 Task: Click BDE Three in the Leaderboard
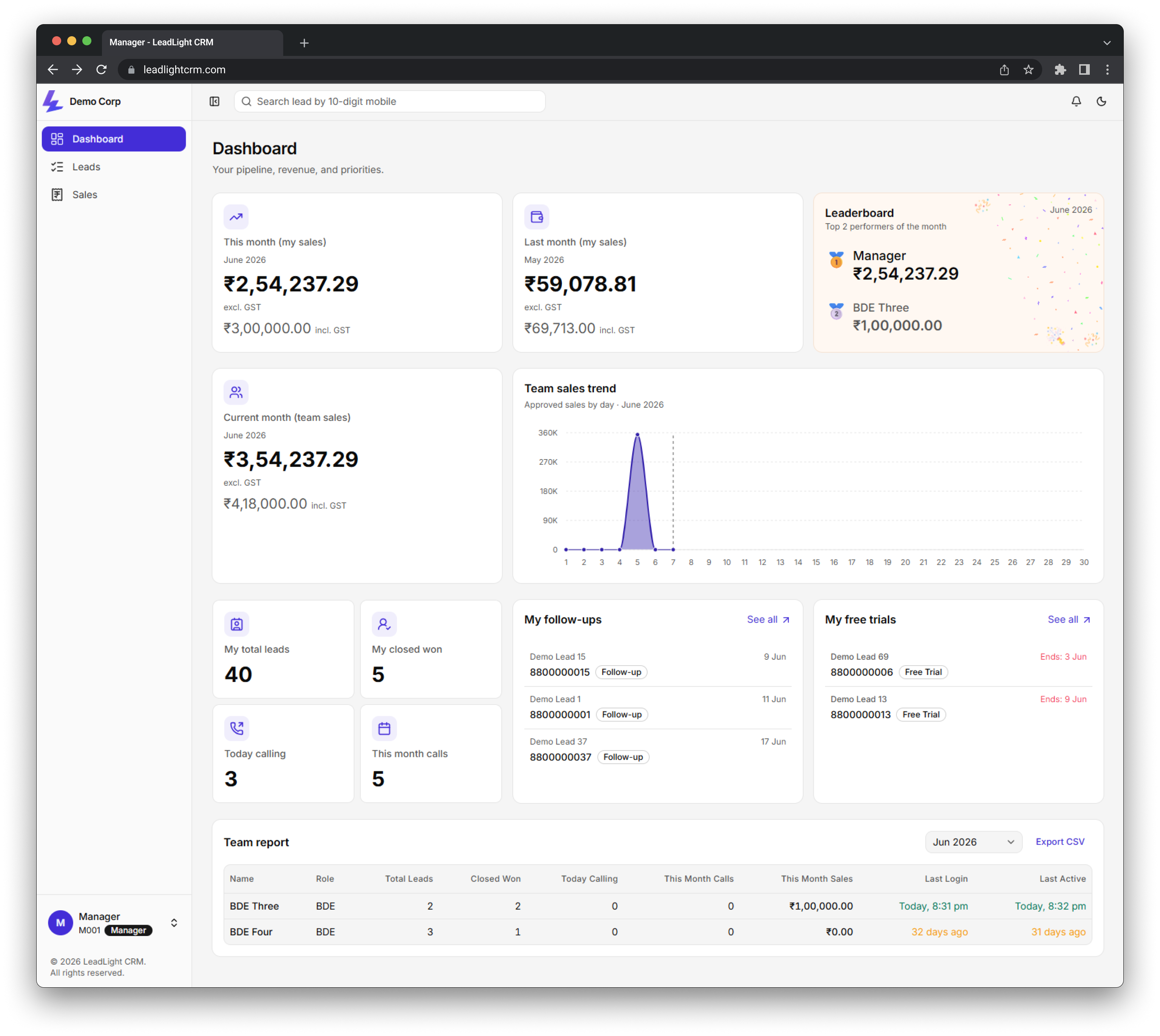pyautogui.click(x=881, y=308)
